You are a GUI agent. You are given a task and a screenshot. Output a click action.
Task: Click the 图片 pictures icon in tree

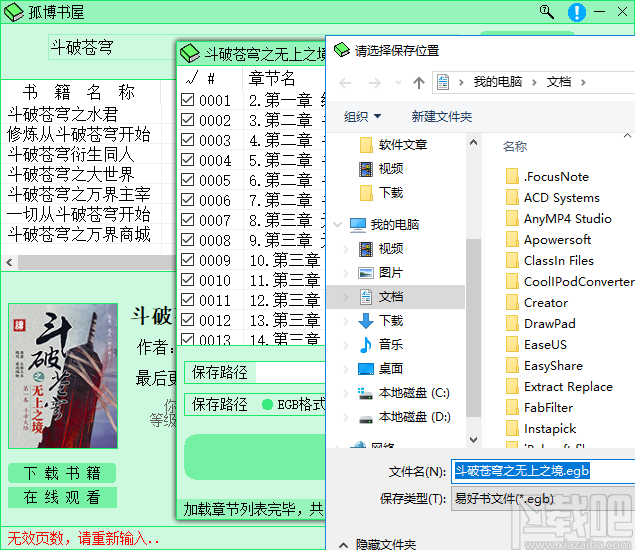click(366, 273)
